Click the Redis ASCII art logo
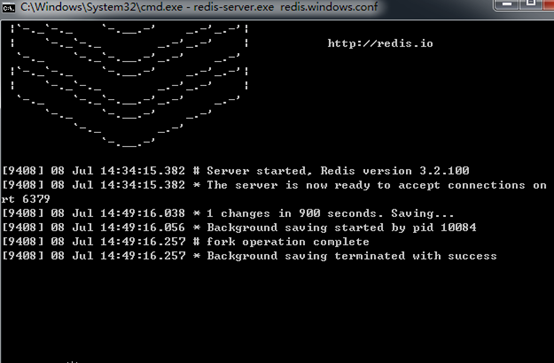Viewport: 554px width, 363px height. 129,85
